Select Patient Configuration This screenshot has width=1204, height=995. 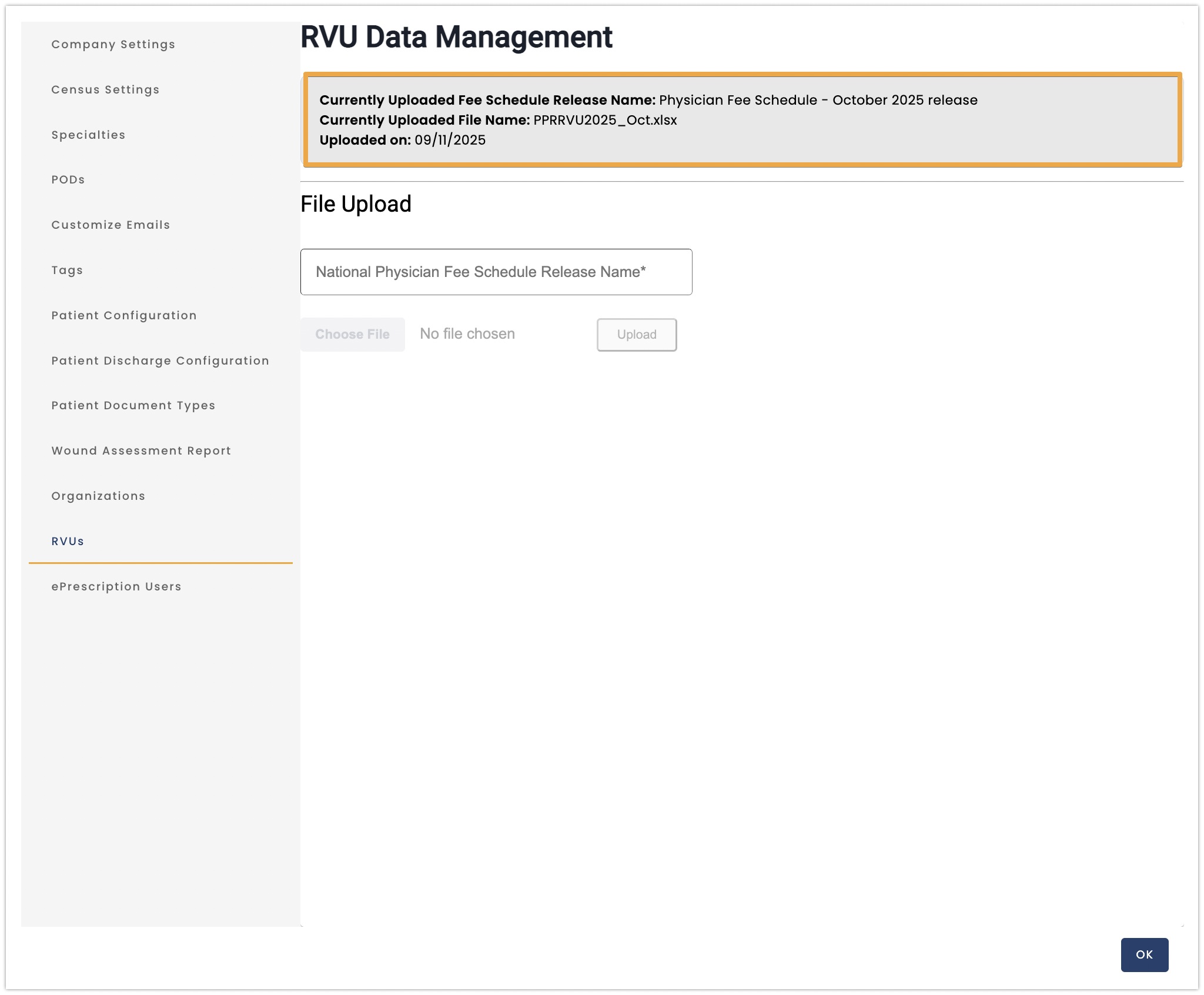[123, 315]
